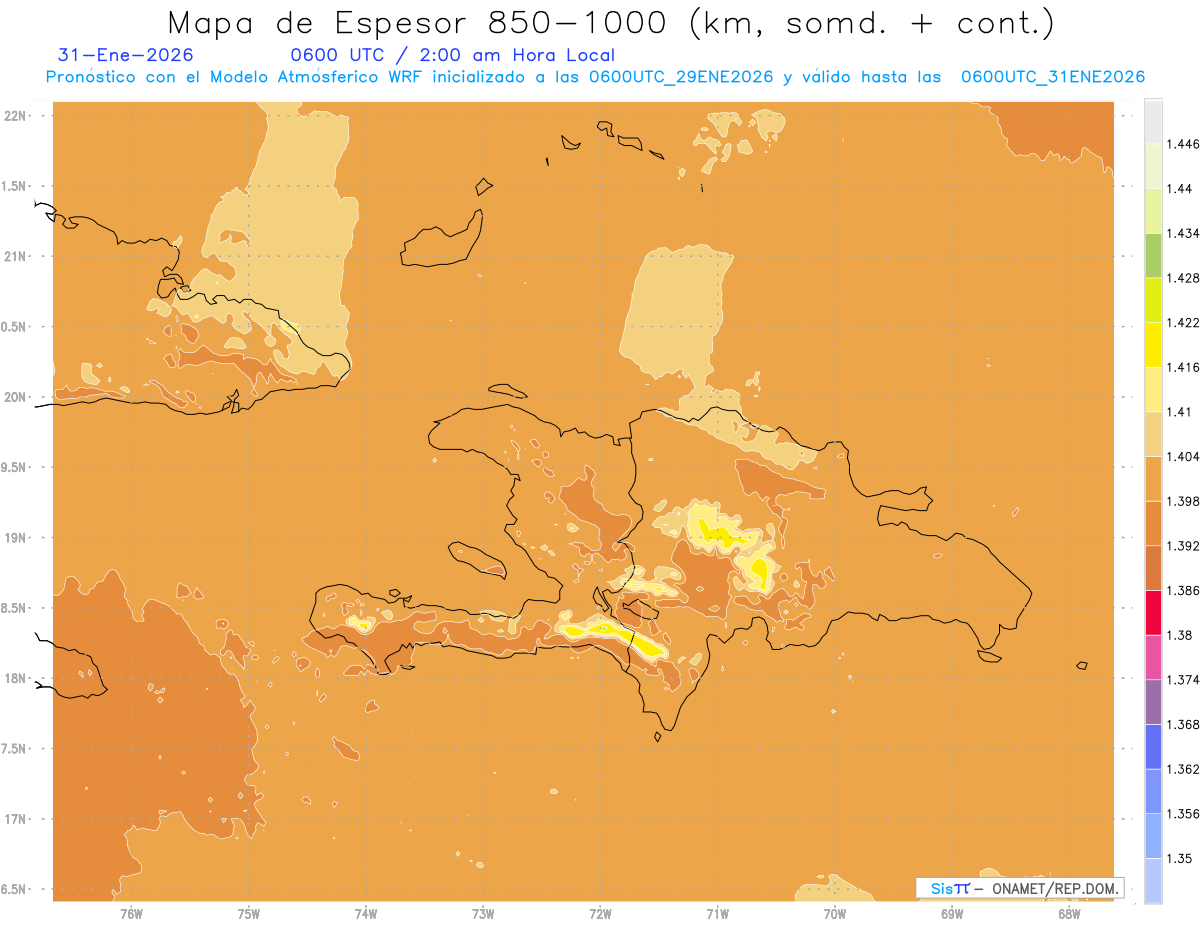
Task: Pick pale yellow swatch between 1.41 and 1.416
Action: pyautogui.click(x=1153, y=389)
